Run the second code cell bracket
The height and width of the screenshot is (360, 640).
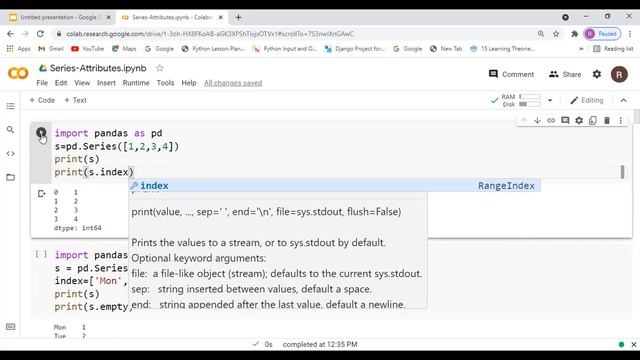coord(41,254)
